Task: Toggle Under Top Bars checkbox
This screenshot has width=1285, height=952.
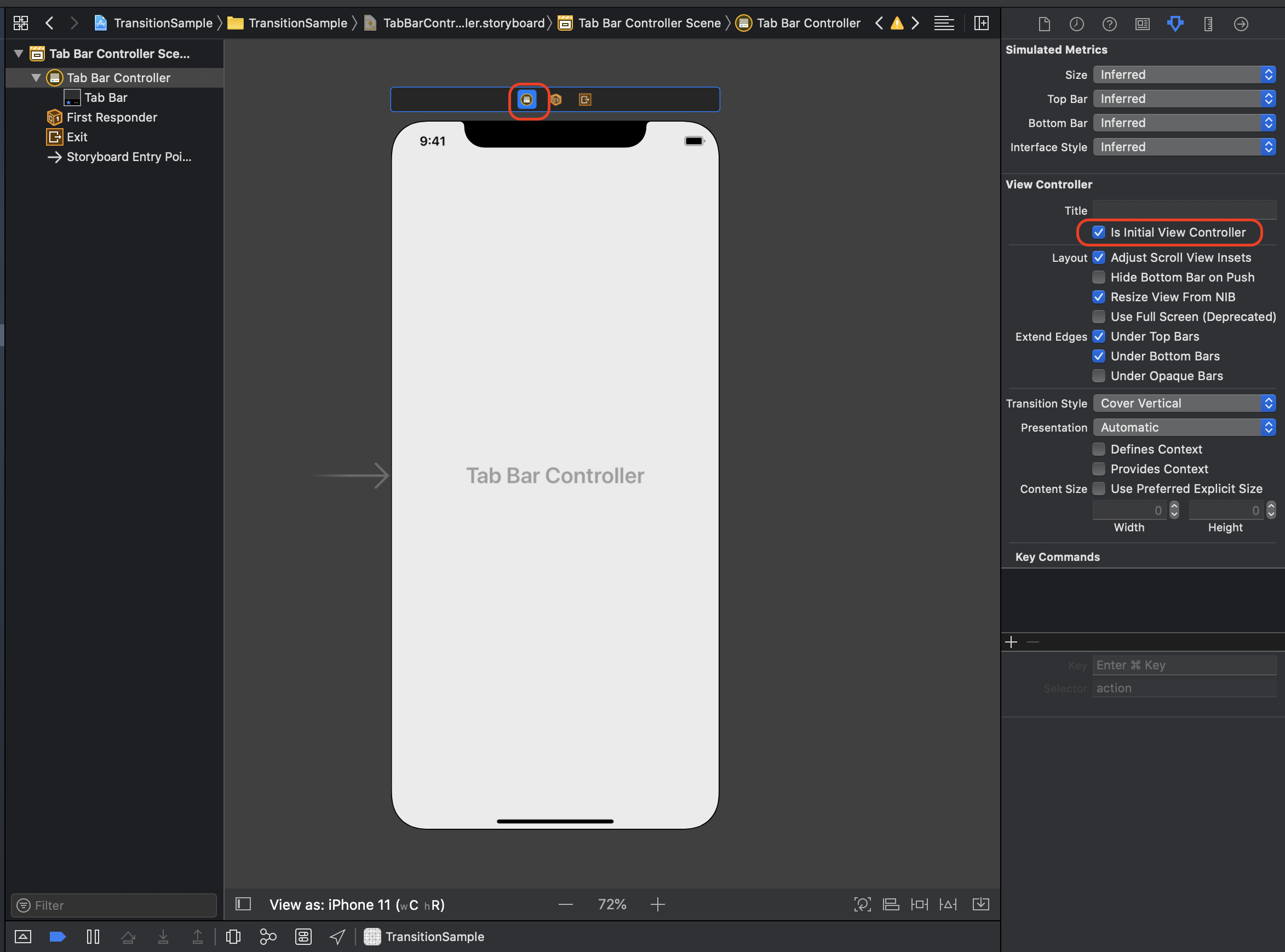Action: 1098,336
